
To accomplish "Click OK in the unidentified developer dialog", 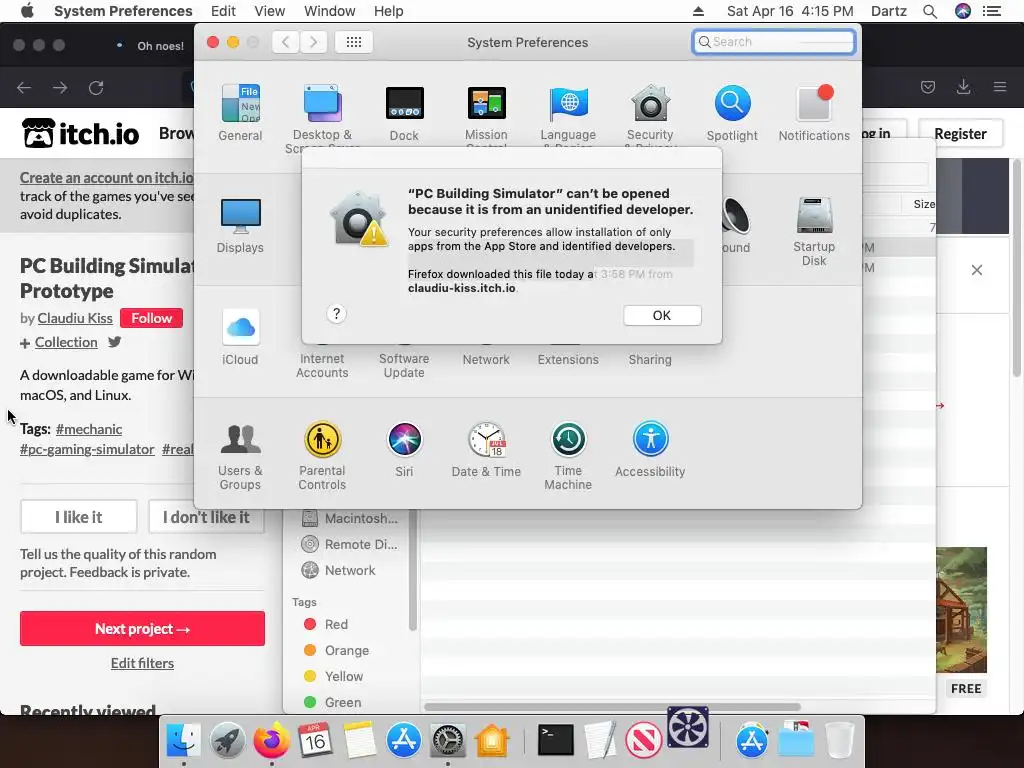I will [662, 315].
